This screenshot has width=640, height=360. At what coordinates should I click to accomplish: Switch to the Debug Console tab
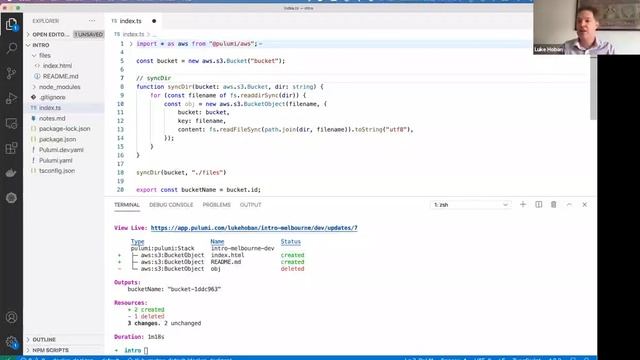171,205
